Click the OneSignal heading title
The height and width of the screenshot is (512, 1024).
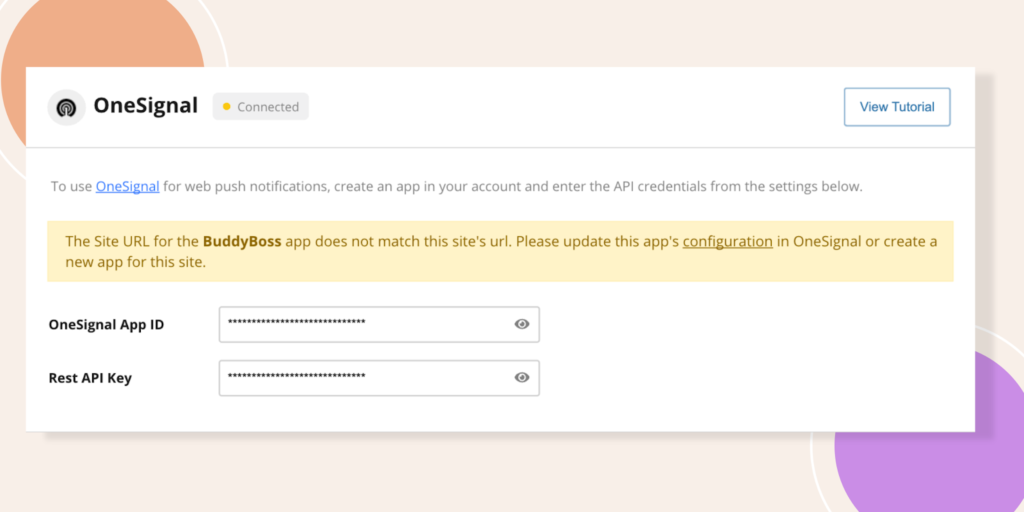(146, 106)
